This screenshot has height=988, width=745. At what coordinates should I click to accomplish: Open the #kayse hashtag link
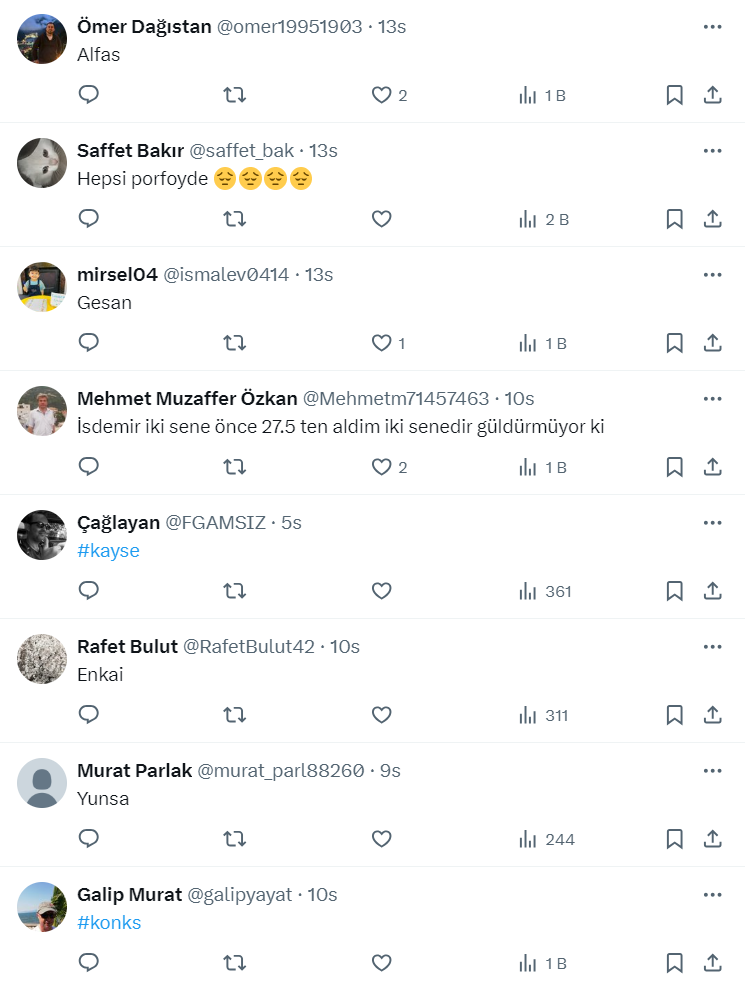click(x=108, y=551)
